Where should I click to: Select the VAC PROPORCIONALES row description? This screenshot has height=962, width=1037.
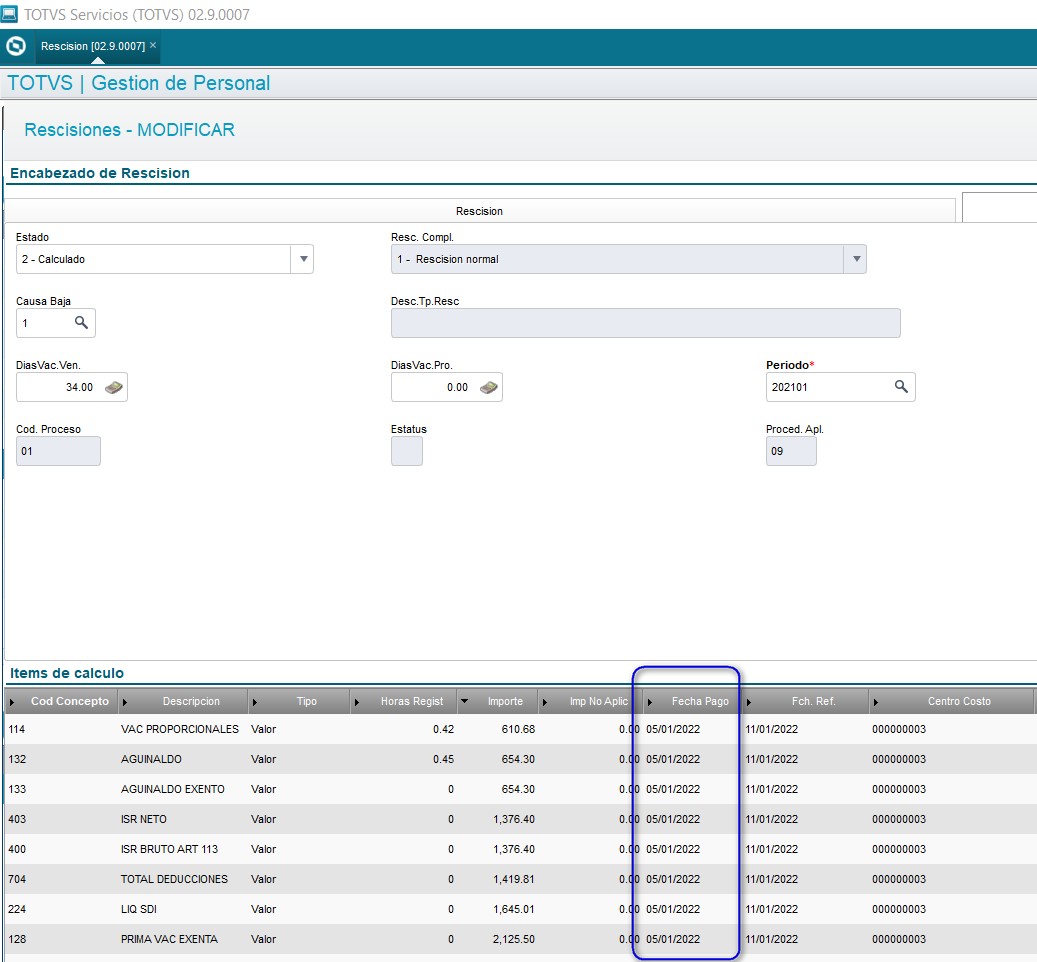[180, 729]
